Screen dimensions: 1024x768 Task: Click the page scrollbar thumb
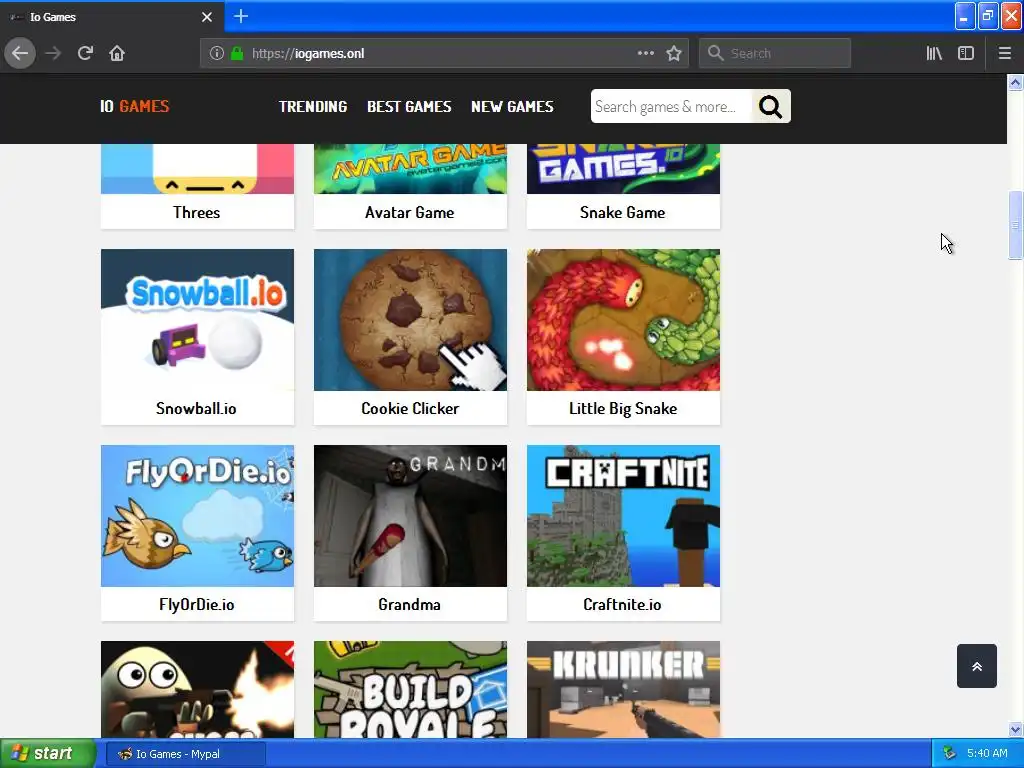pyautogui.click(x=1015, y=225)
